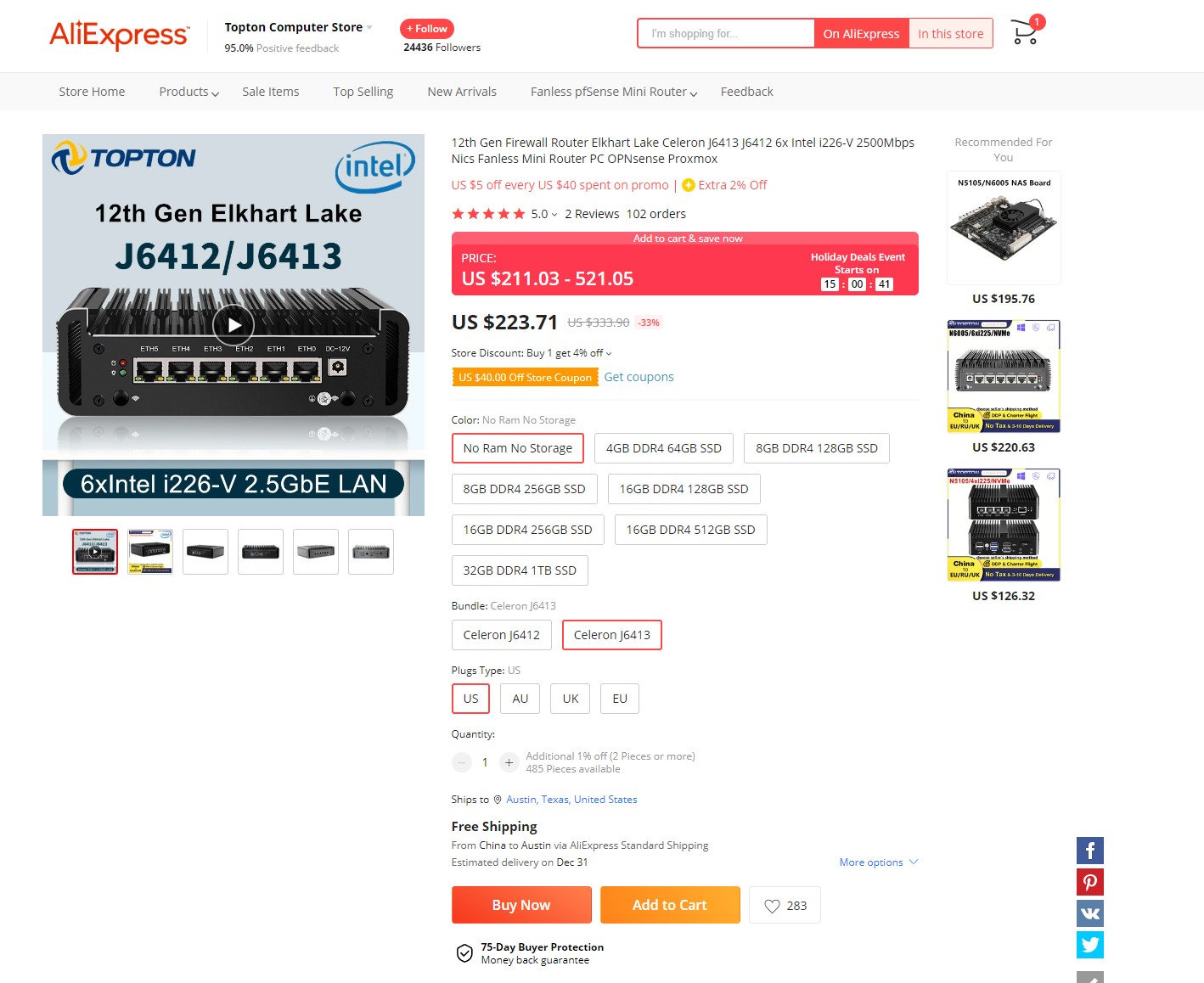This screenshot has height=983, width=1204.
Task: Go to New Arrivals tab
Action: (x=462, y=92)
